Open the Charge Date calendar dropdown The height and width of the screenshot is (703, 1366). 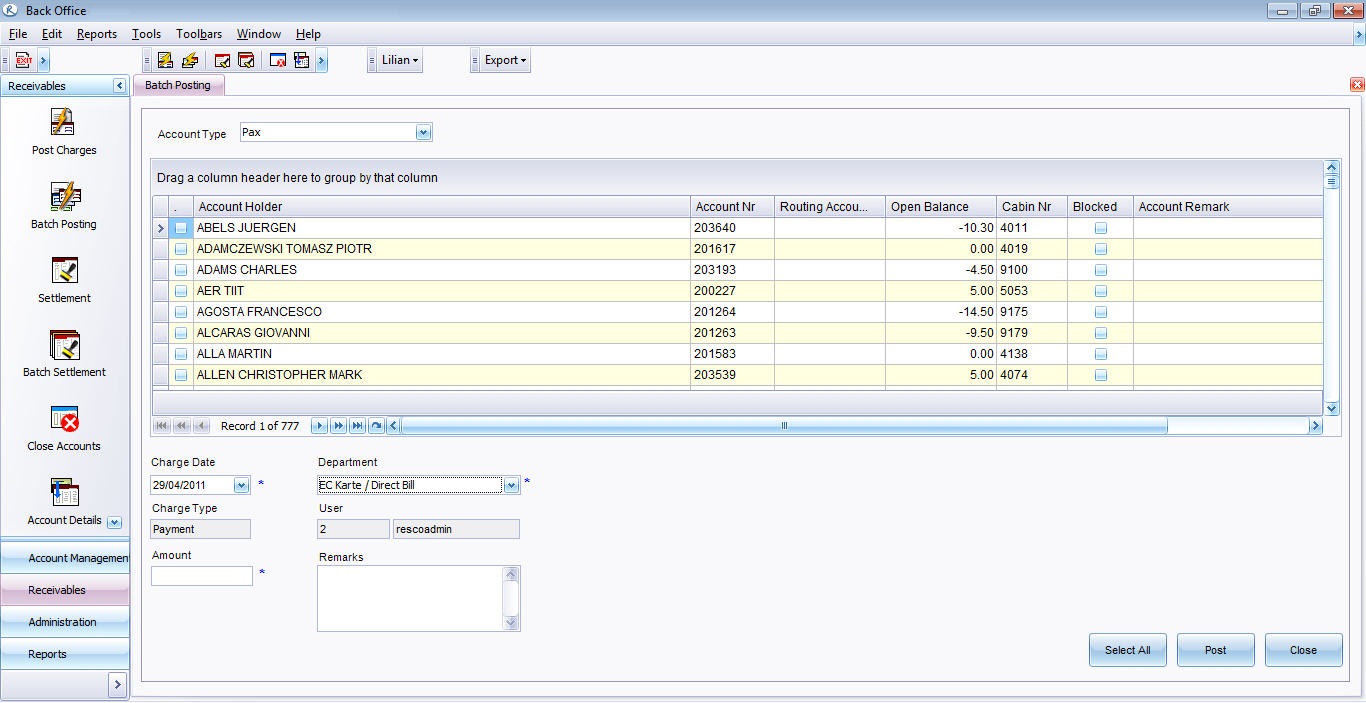(x=241, y=485)
